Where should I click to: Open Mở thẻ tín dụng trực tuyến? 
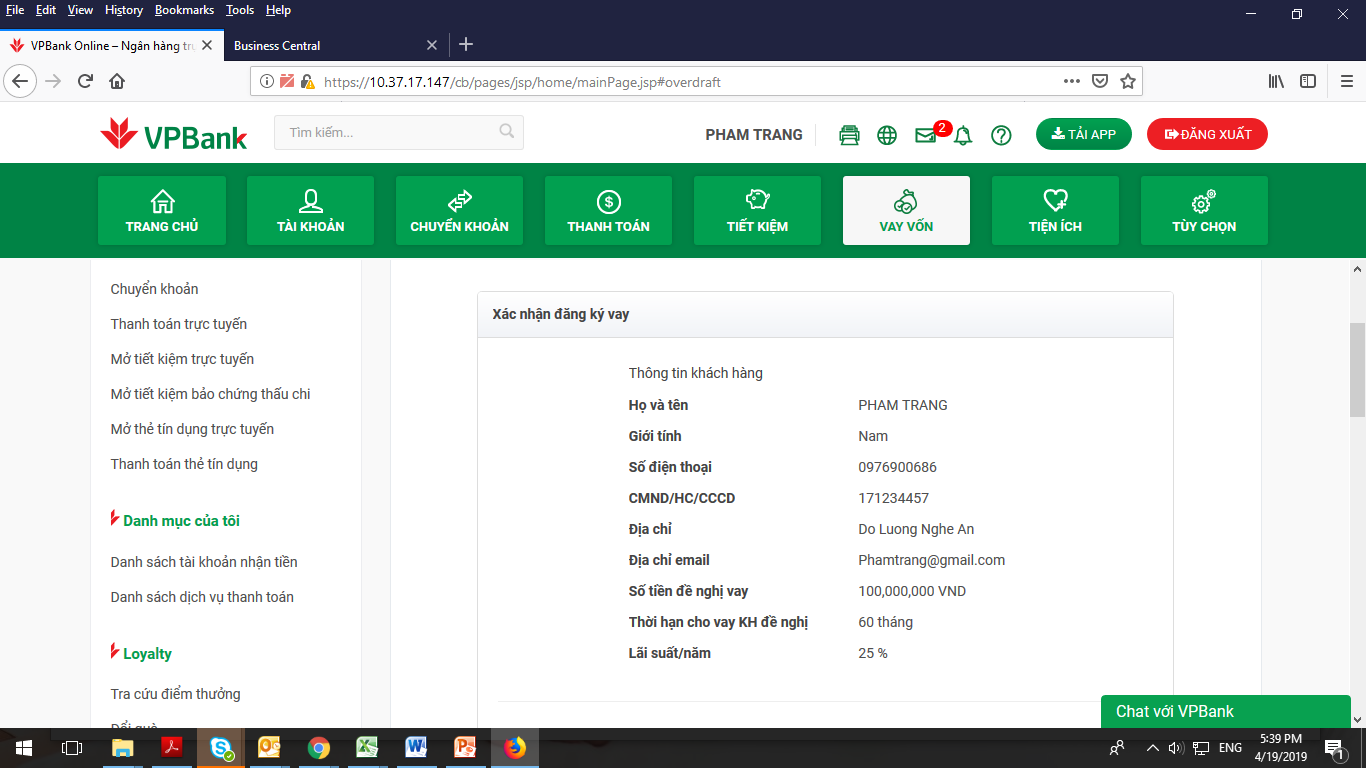point(192,429)
